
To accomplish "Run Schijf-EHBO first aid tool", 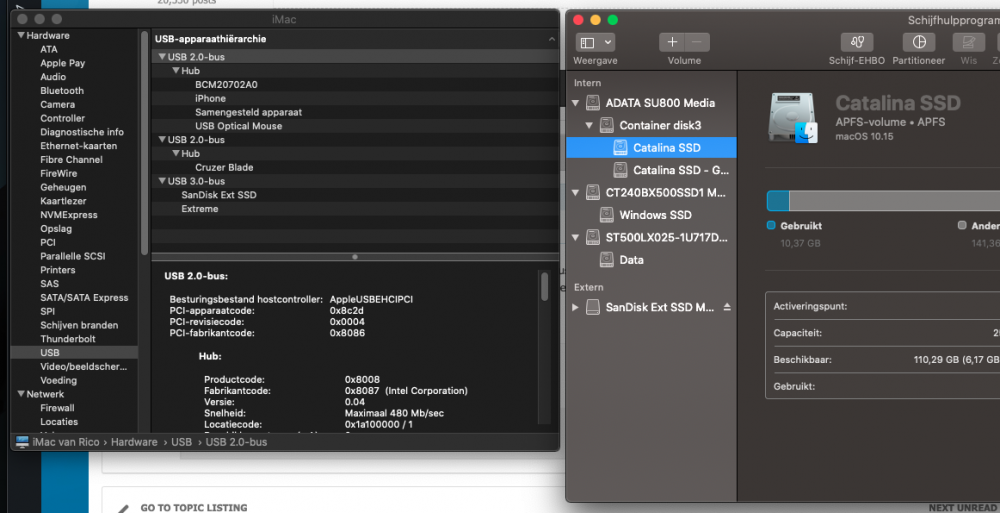I will 857,43.
